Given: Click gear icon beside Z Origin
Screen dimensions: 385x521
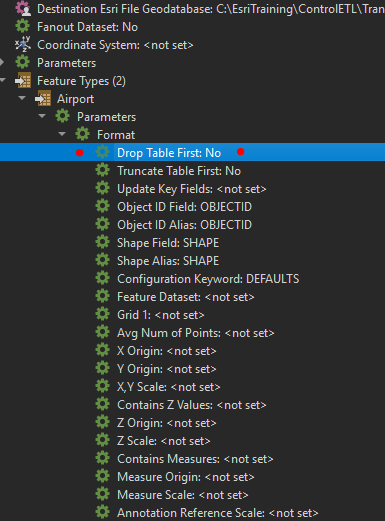Looking at the screenshot, I should [x=103, y=423].
